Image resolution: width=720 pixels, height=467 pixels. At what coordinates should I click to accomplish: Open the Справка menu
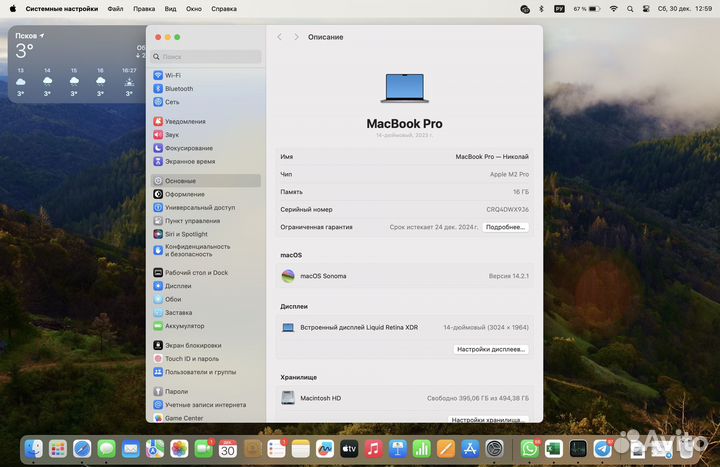coord(224,9)
